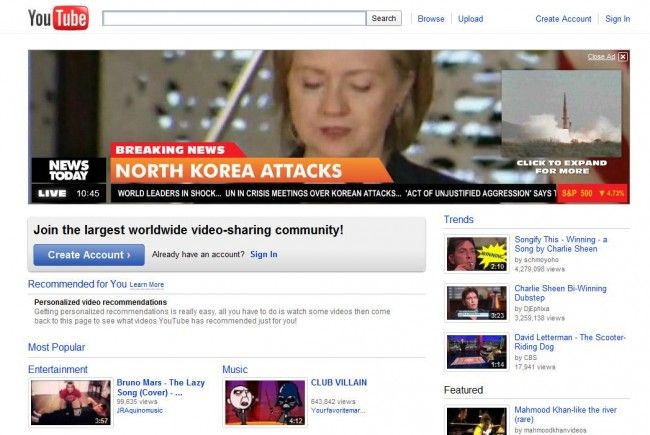Open the Most Popular heading link

tap(56, 347)
